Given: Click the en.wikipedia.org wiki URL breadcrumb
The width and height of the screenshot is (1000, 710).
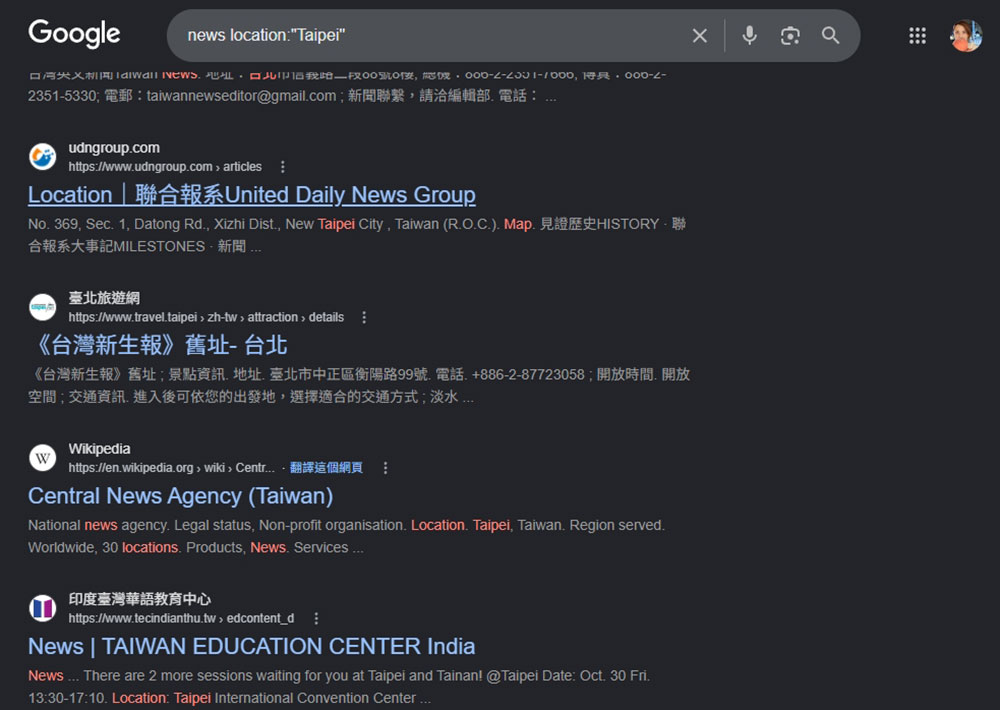Looking at the screenshot, I should click(x=172, y=468).
